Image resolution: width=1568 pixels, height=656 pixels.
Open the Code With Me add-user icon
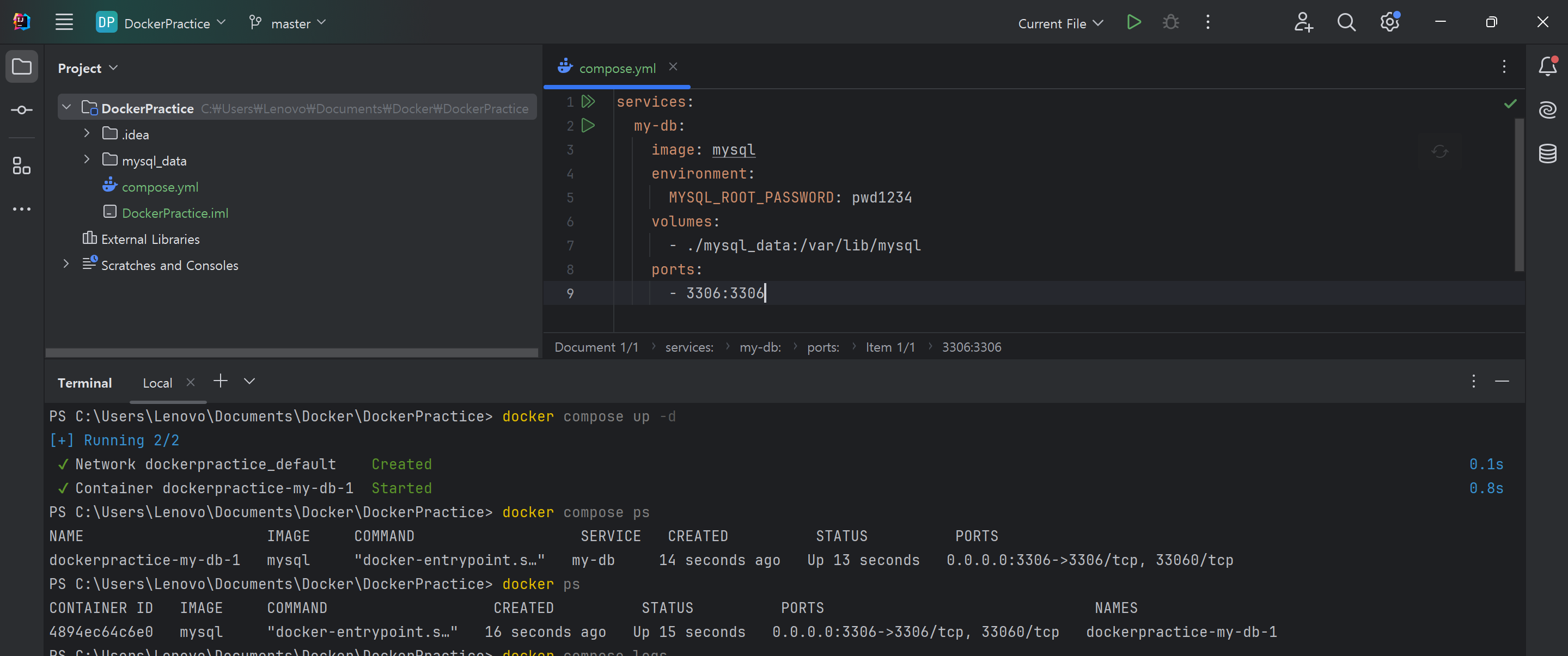pos(1303,22)
